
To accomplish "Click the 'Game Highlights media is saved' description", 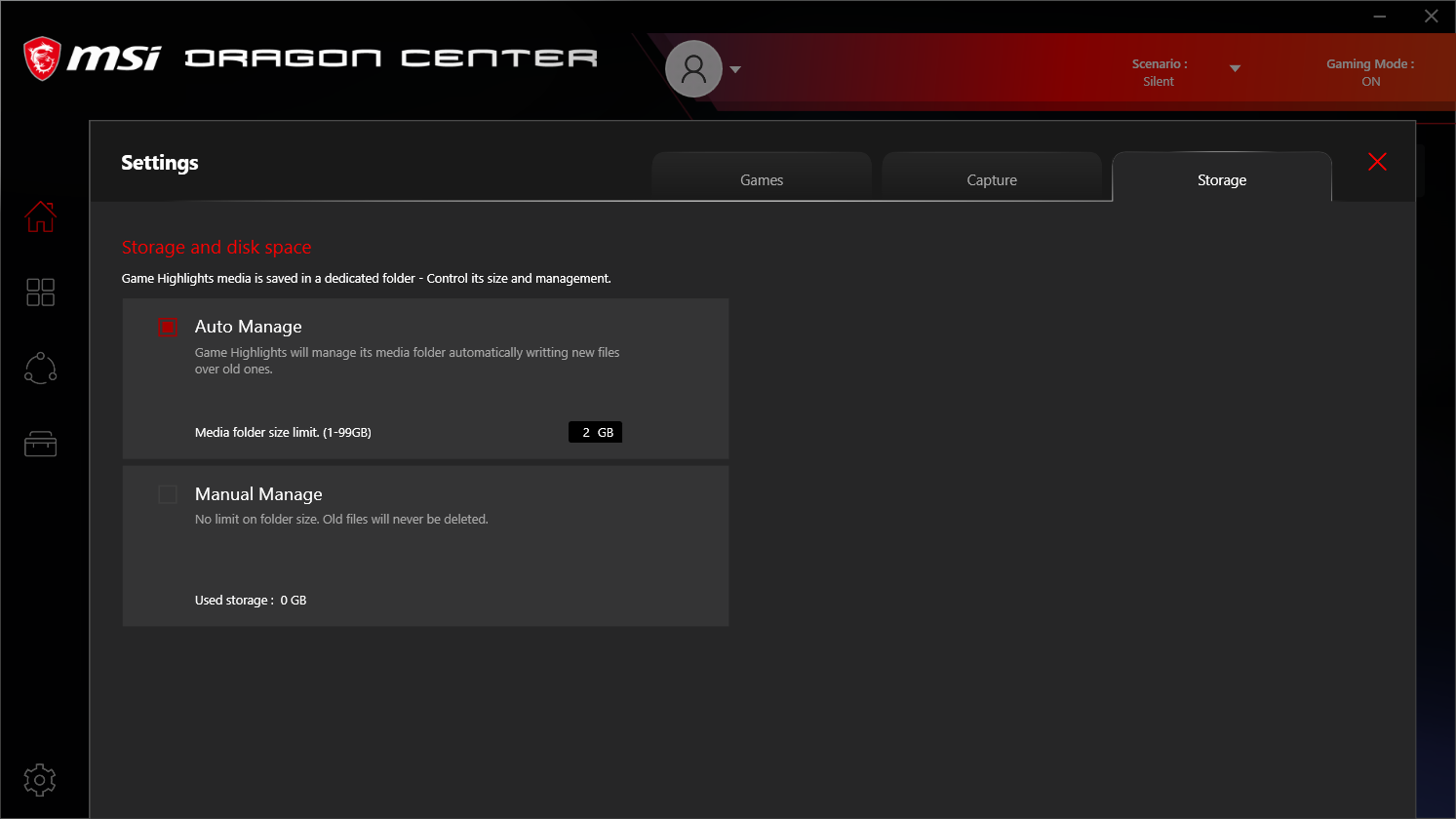I will pyautogui.click(x=367, y=279).
